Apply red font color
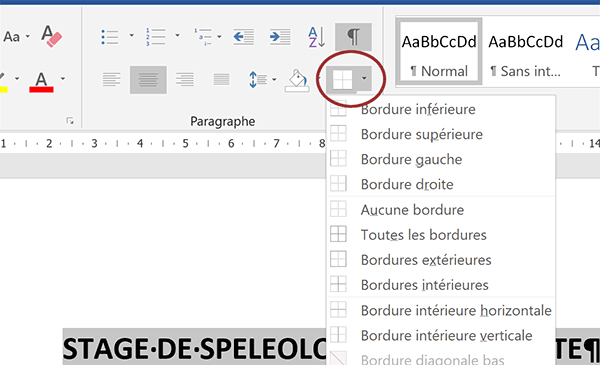Image resolution: width=600 pixels, height=365 pixels. 41,82
